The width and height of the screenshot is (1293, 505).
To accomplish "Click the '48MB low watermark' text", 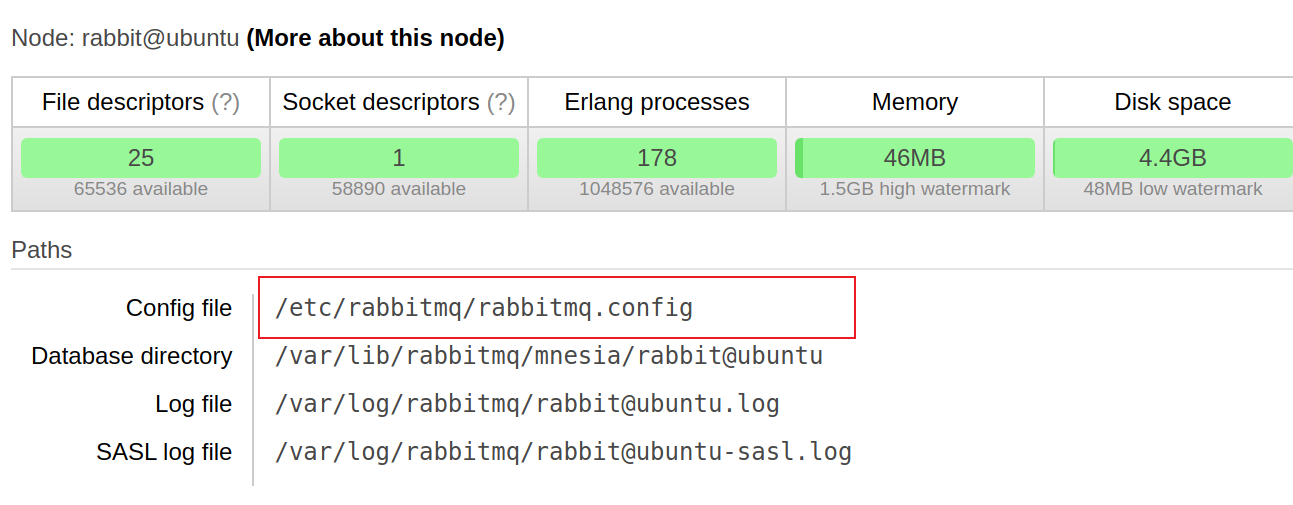I will (x=1172, y=189).
